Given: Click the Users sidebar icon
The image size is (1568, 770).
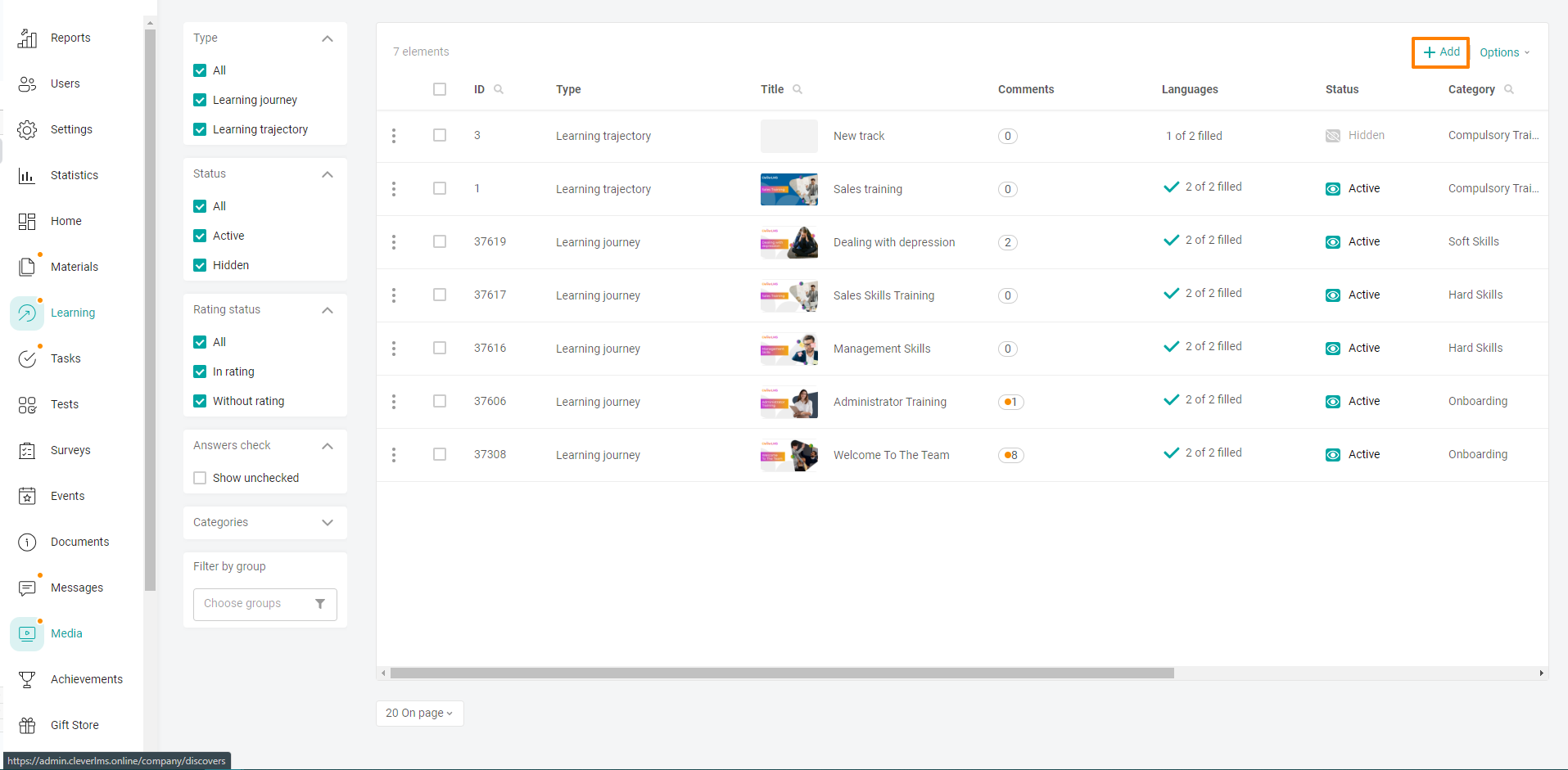Looking at the screenshot, I should (27, 83).
